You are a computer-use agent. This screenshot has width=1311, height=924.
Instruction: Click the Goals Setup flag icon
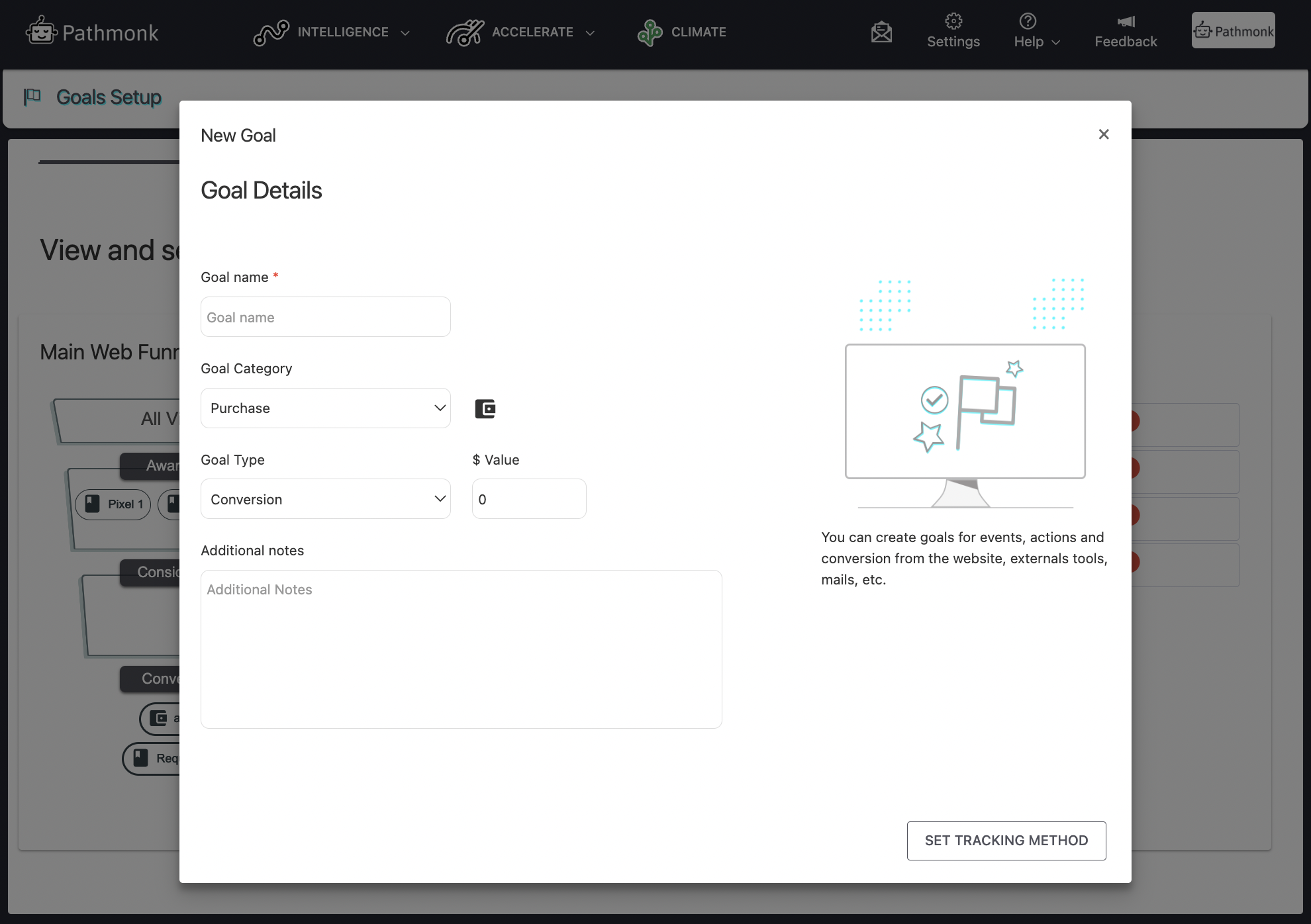coord(32,97)
